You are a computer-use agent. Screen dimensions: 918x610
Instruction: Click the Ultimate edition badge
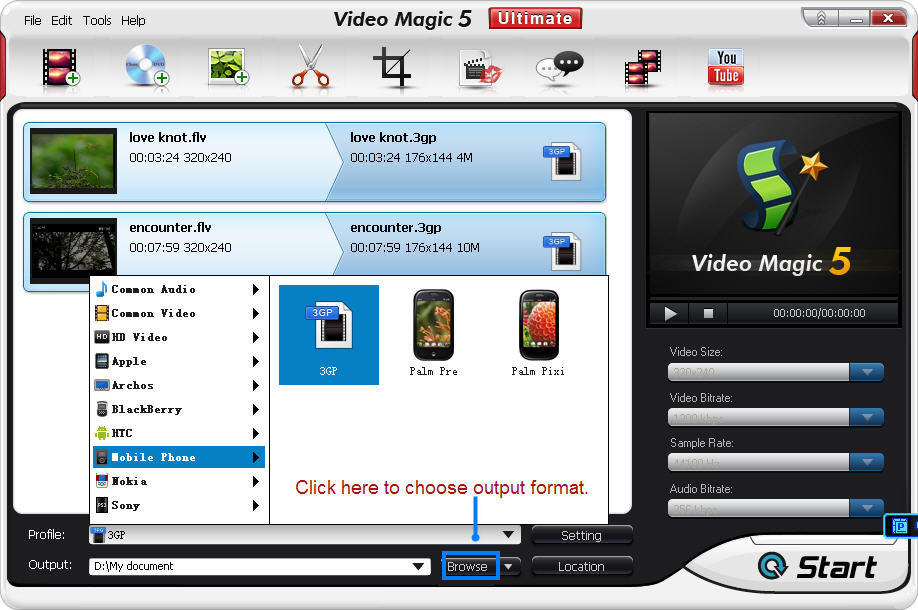point(535,18)
